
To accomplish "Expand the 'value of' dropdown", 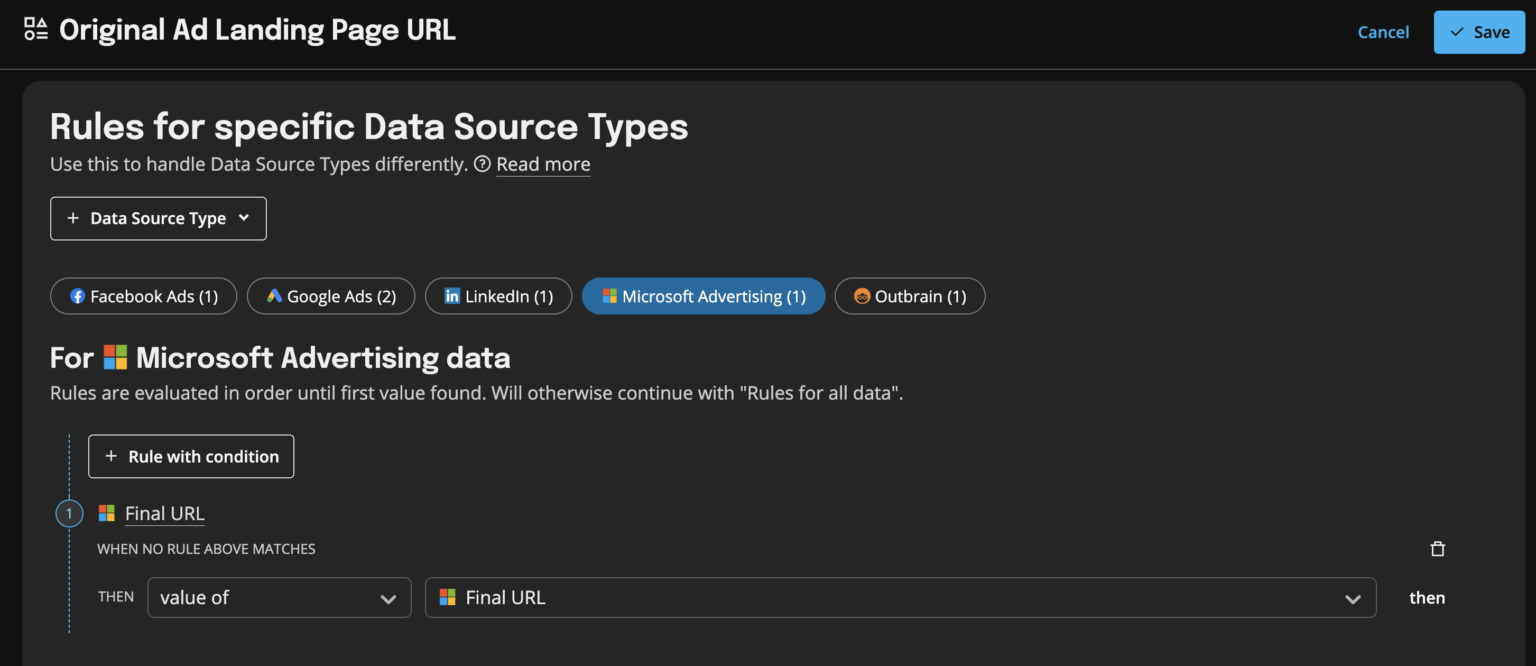I will pyautogui.click(x=279, y=598).
